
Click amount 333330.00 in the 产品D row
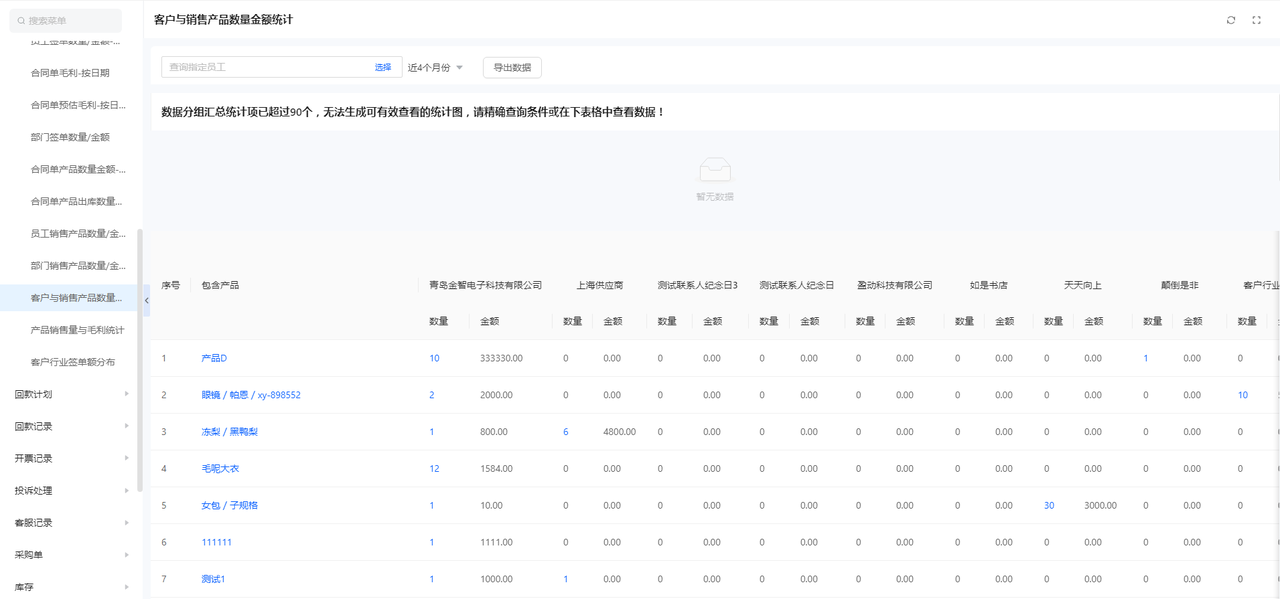501,358
